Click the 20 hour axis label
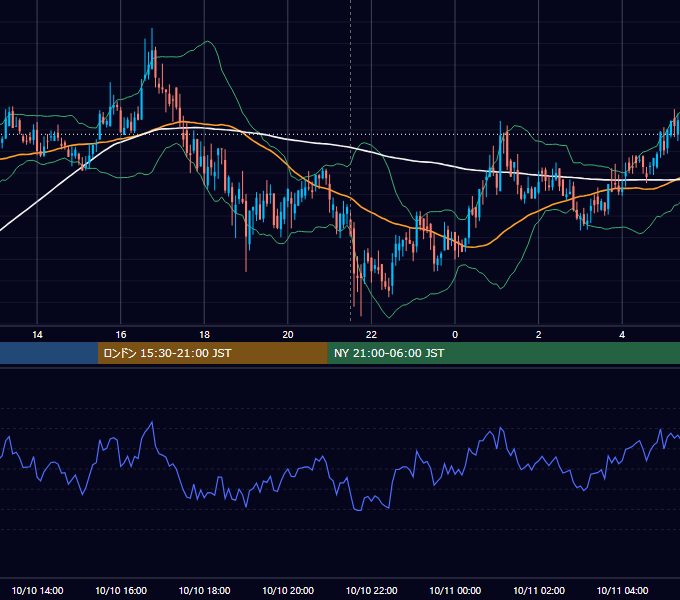Screen dimensions: 680x600 pos(288,335)
